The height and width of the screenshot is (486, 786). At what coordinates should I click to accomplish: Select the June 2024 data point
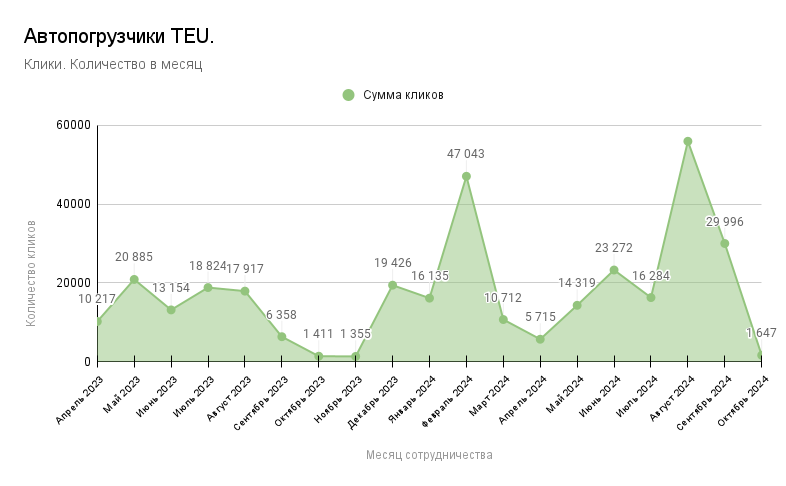coord(614,270)
